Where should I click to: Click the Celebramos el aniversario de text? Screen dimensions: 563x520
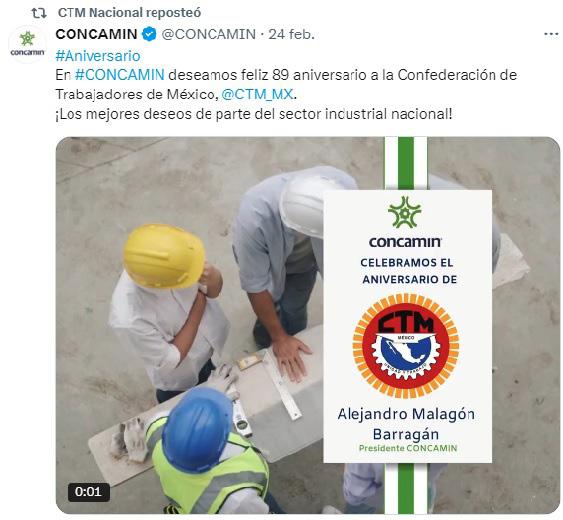coord(408,271)
